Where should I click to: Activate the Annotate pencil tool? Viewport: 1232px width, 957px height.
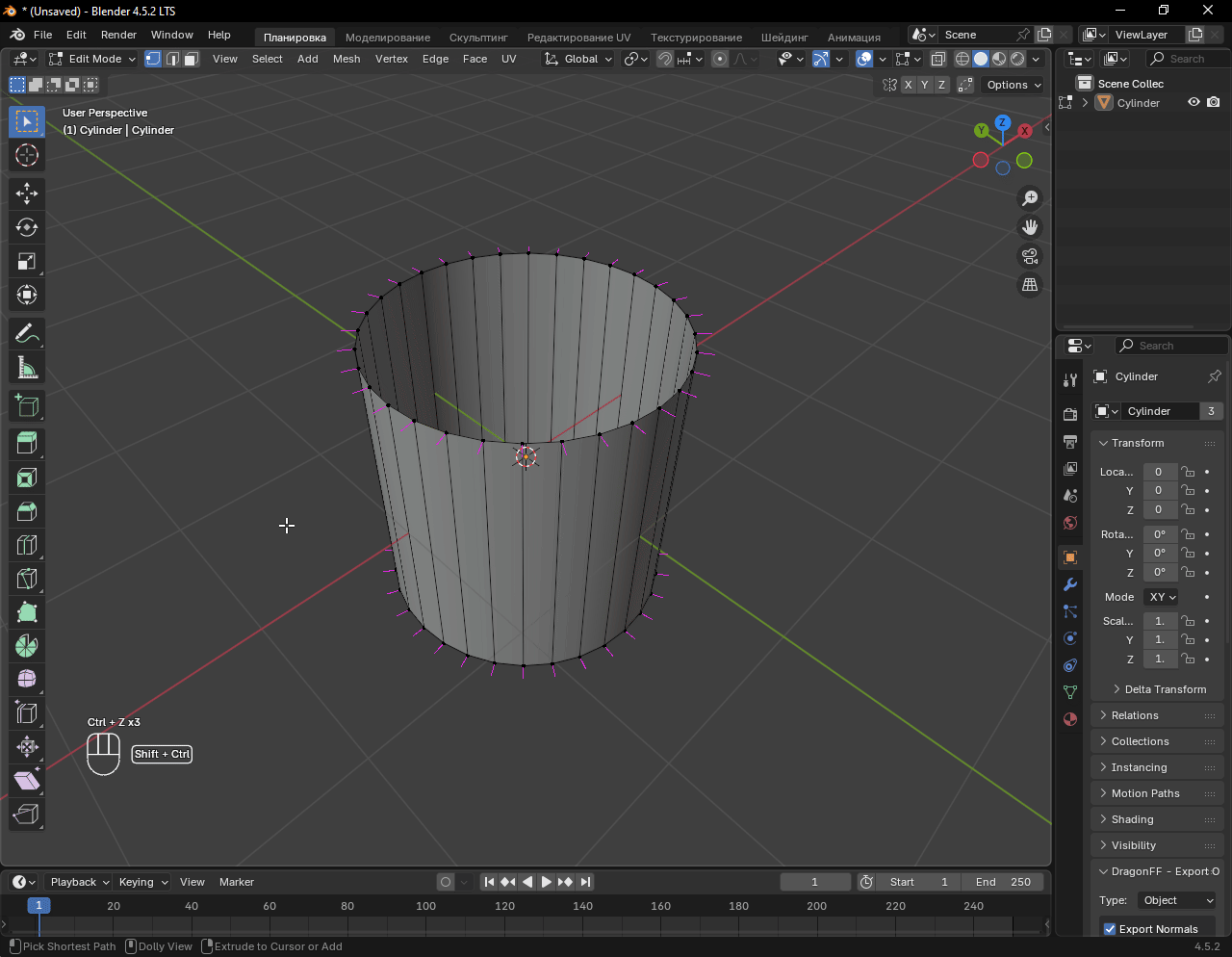(x=27, y=334)
